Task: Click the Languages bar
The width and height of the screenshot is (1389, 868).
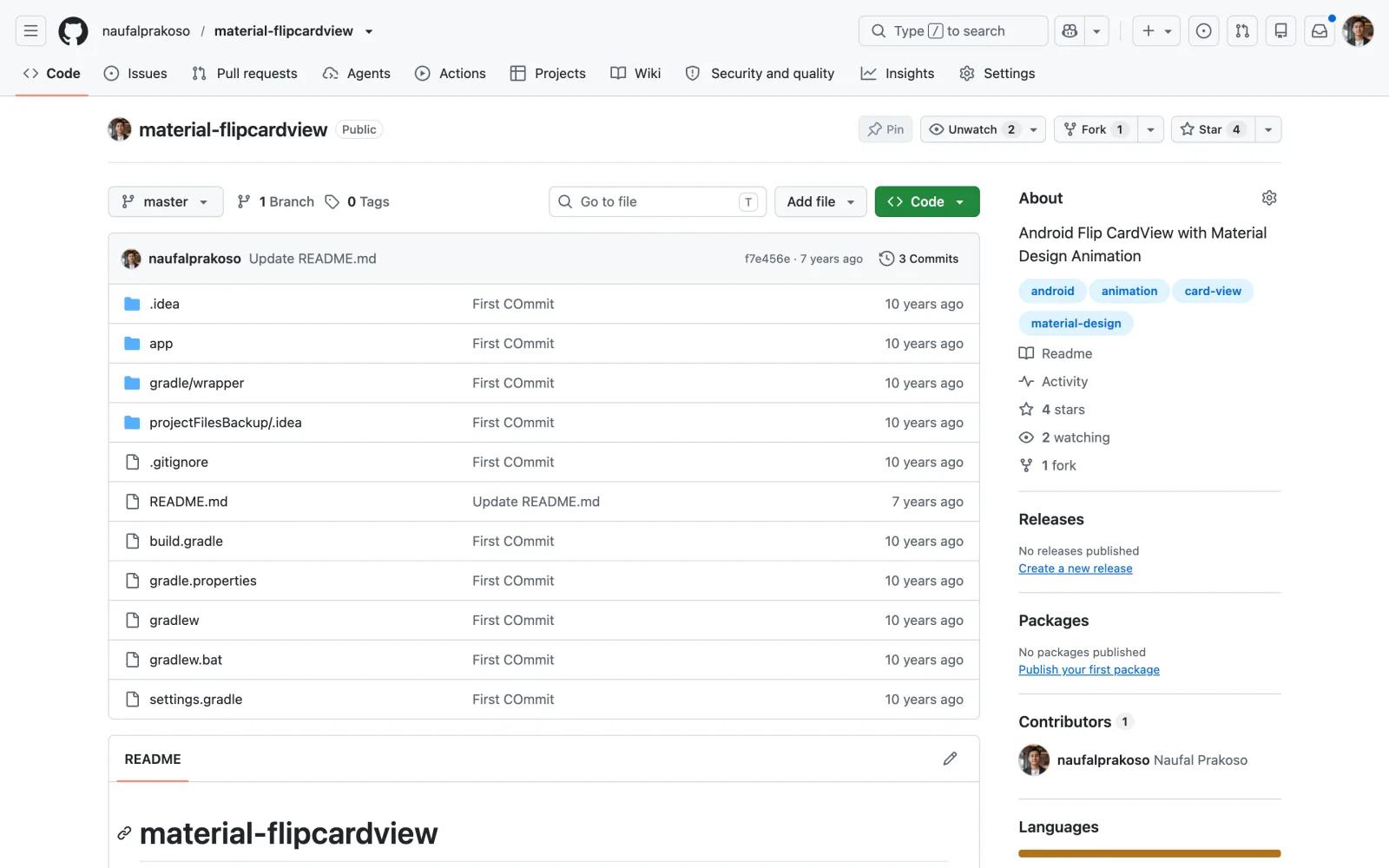Action: point(1149,853)
